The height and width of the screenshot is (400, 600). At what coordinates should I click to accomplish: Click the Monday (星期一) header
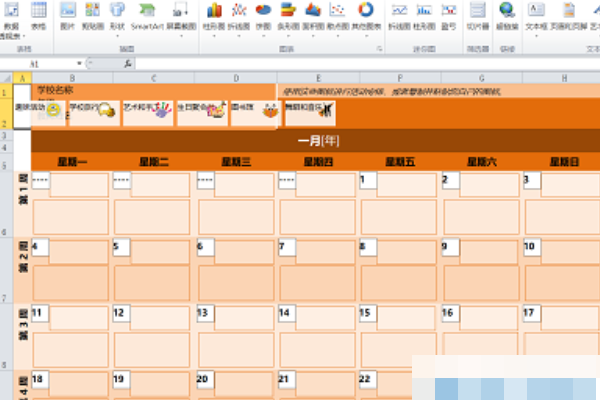point(72,162)
